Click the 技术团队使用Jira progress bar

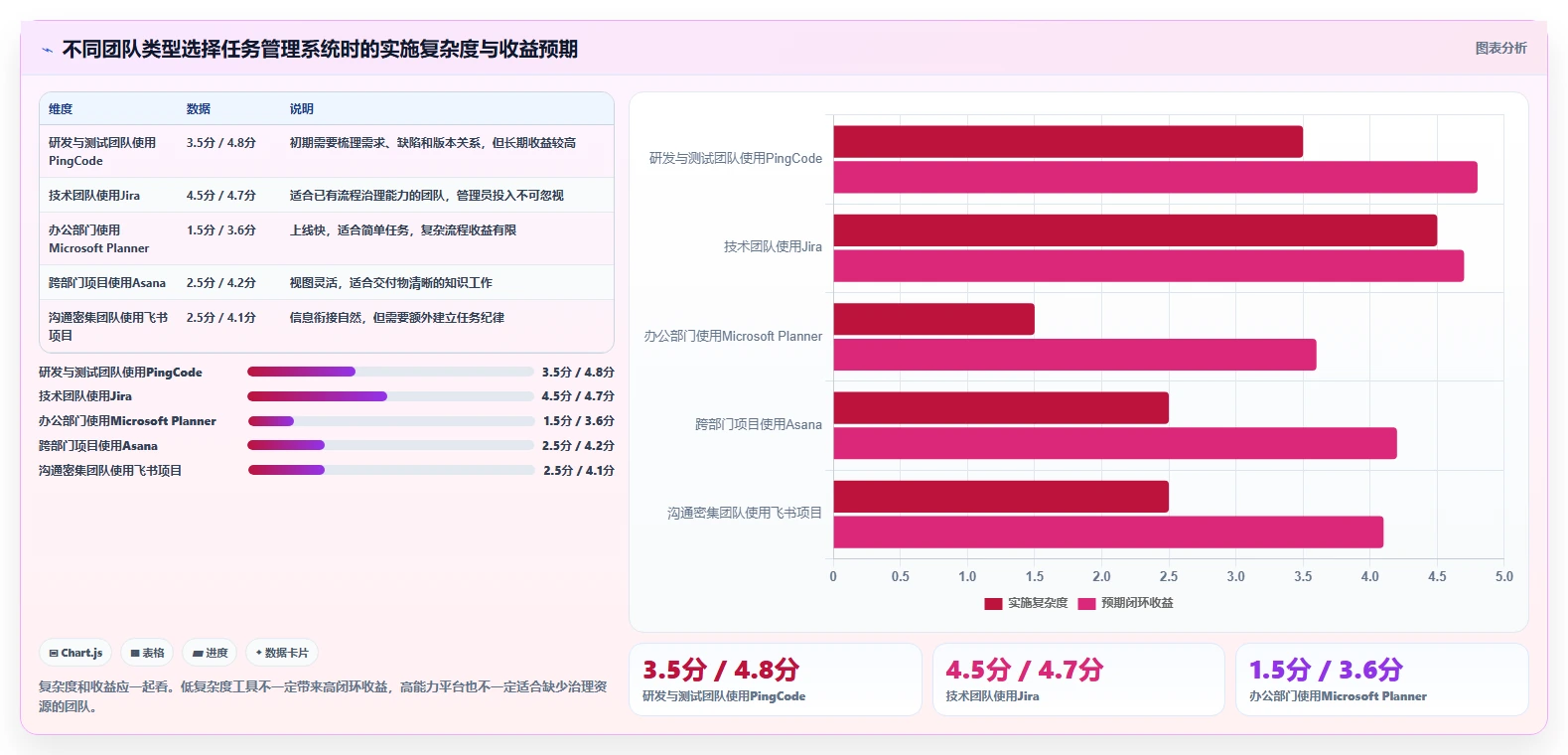[x=390, y=396]
